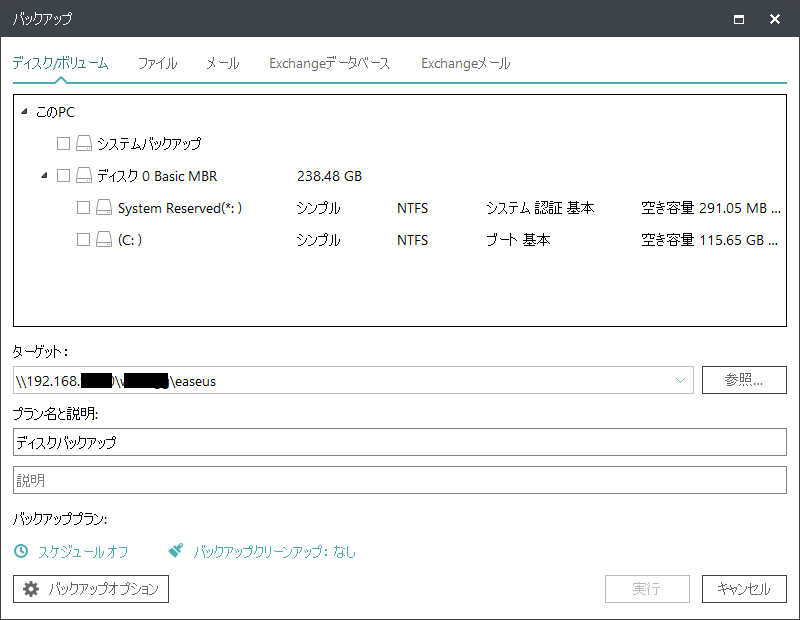The width and height of the screenshot is (800, 620).
Task: Click the broom icon for バックアップクリーンアップ
Action: pyautogui.click(x=176, y=551)
